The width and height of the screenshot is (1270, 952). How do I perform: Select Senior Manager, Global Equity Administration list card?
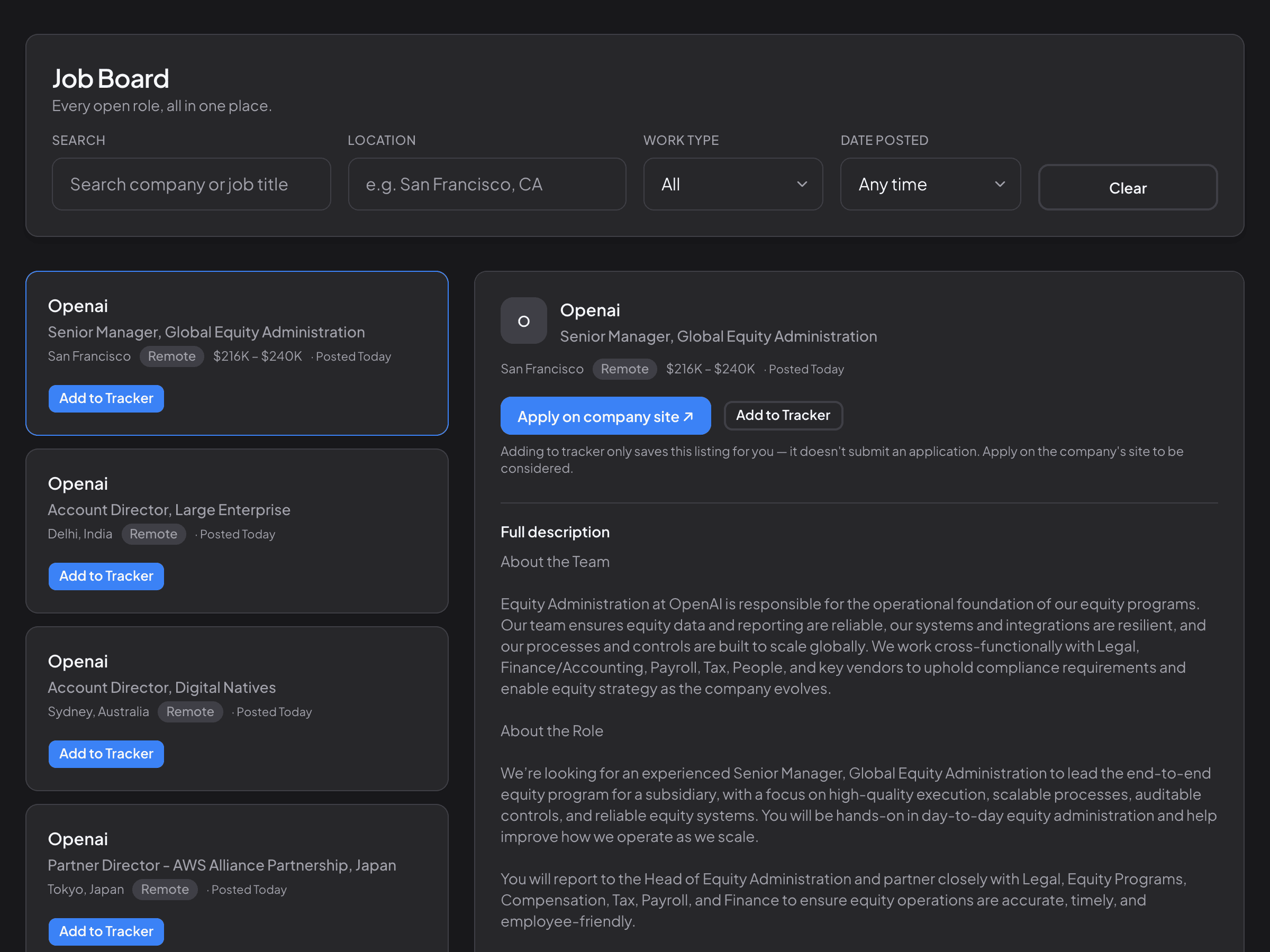pos(237,353)
